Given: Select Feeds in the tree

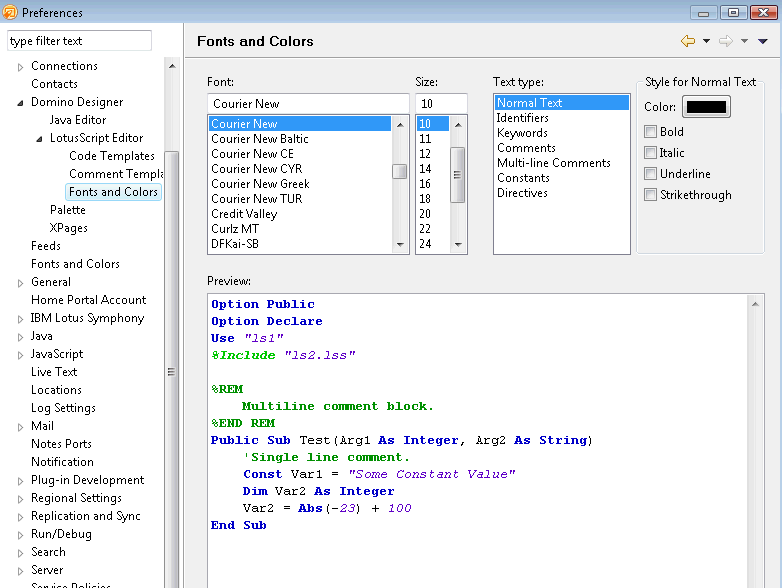Looking at the screenshot, I should click(x=45, y=246).
